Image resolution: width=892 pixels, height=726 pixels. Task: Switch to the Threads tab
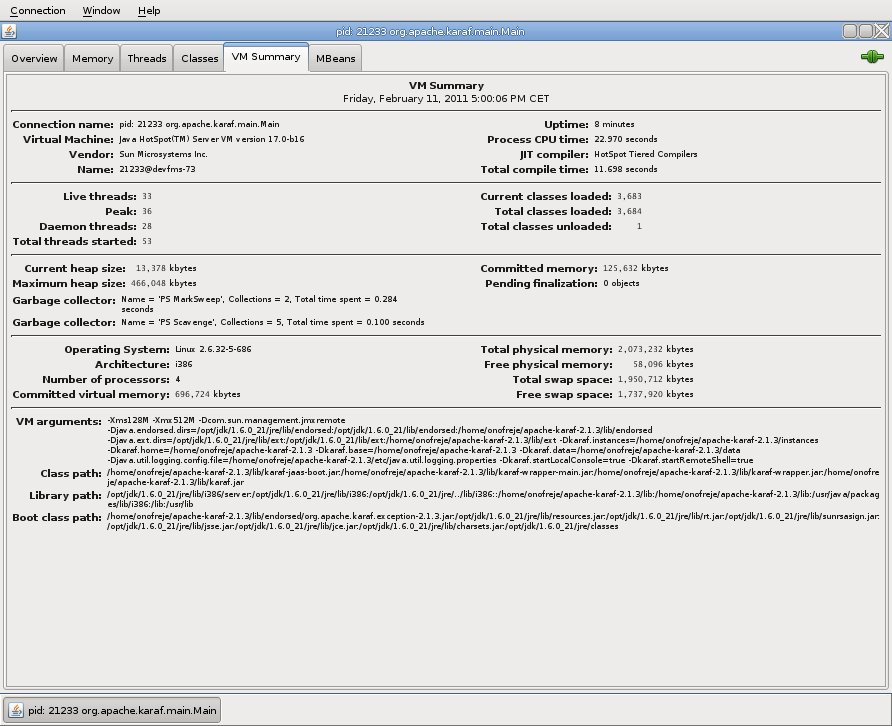147,59
